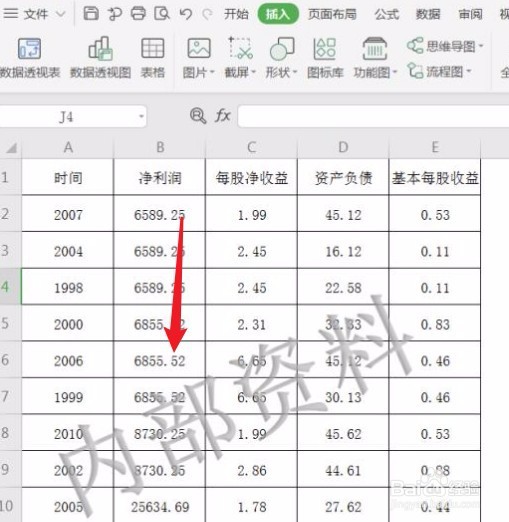Insert a Table (表格)

(x=153, y=58)
